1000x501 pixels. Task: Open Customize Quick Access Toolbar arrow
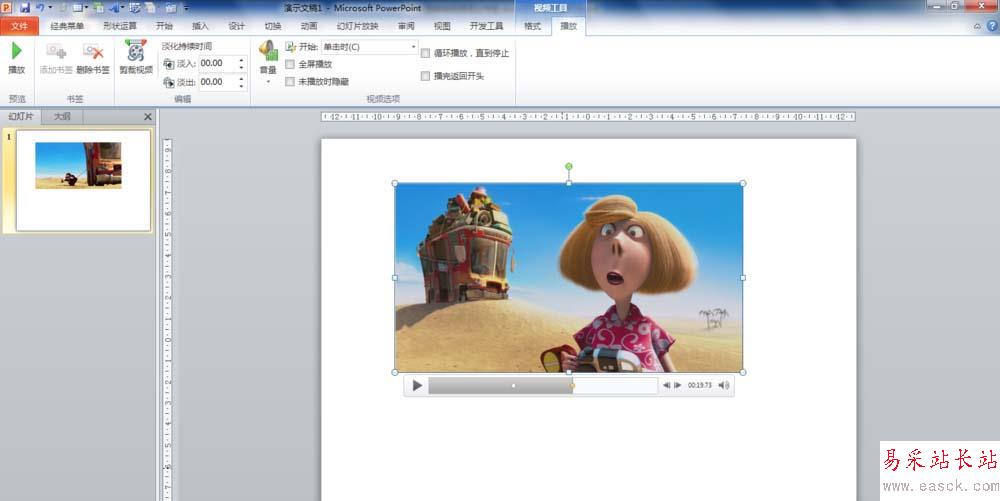[186, 8]
